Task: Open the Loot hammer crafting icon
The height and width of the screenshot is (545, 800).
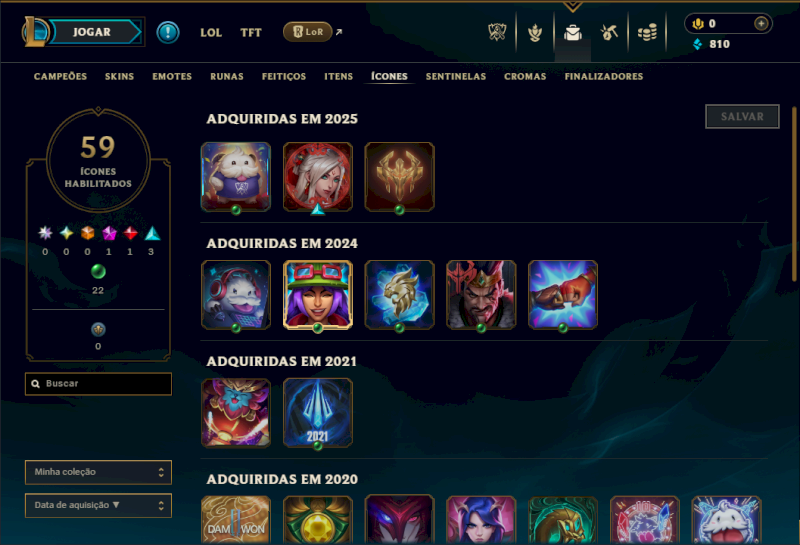Action: point(609,32)
